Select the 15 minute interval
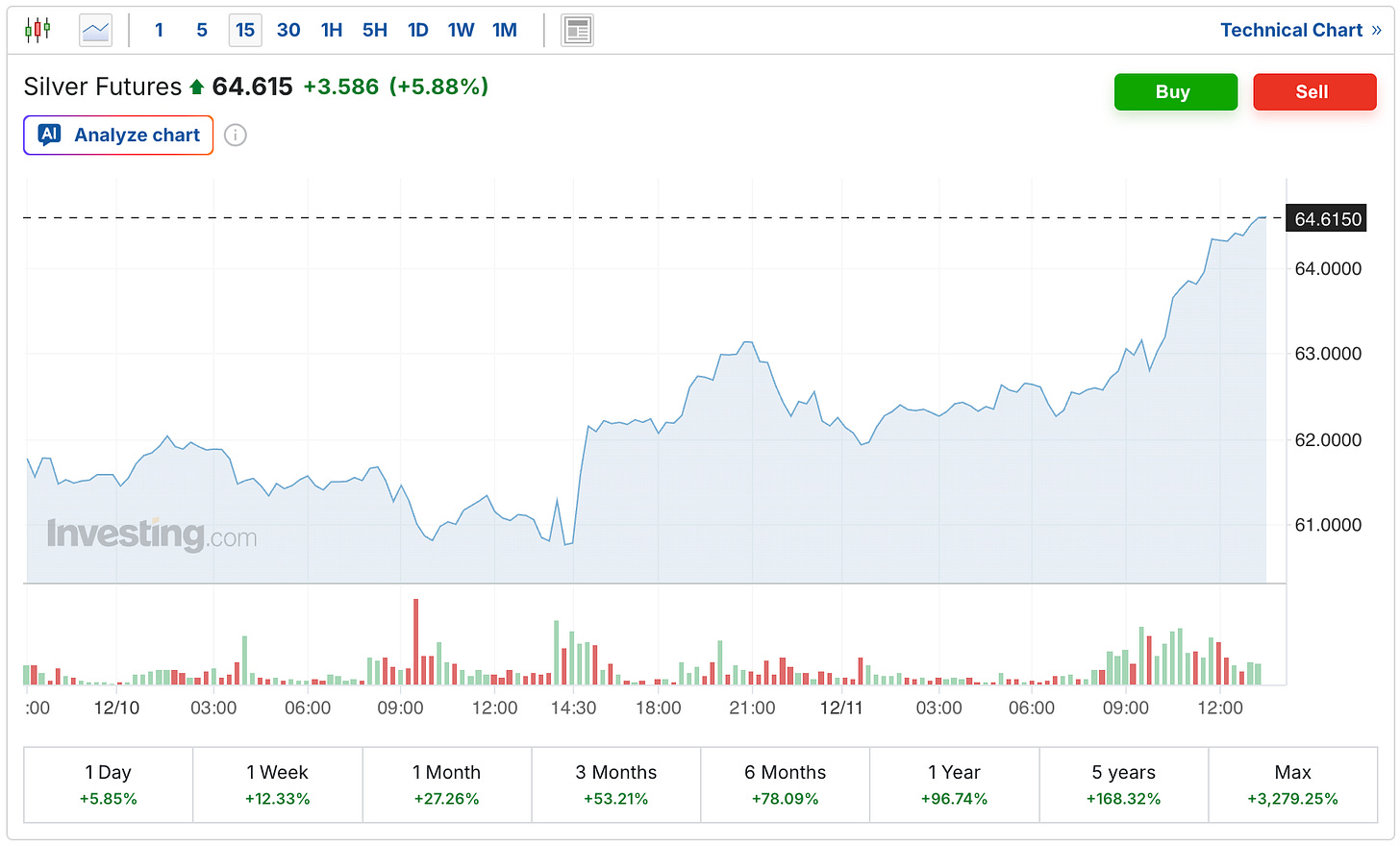 click(x=245, y=30)
